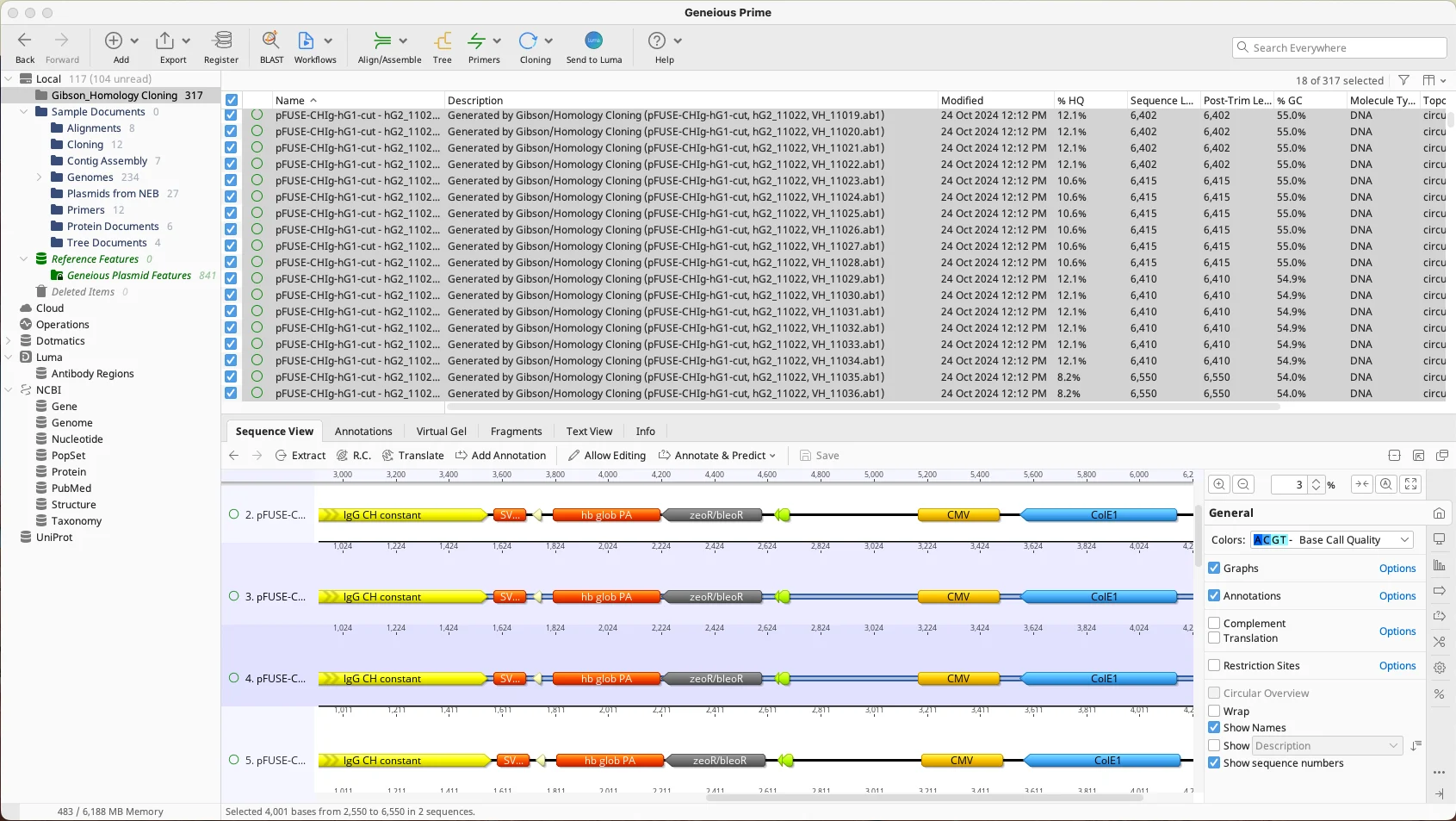Open the Primers tool

477,40
